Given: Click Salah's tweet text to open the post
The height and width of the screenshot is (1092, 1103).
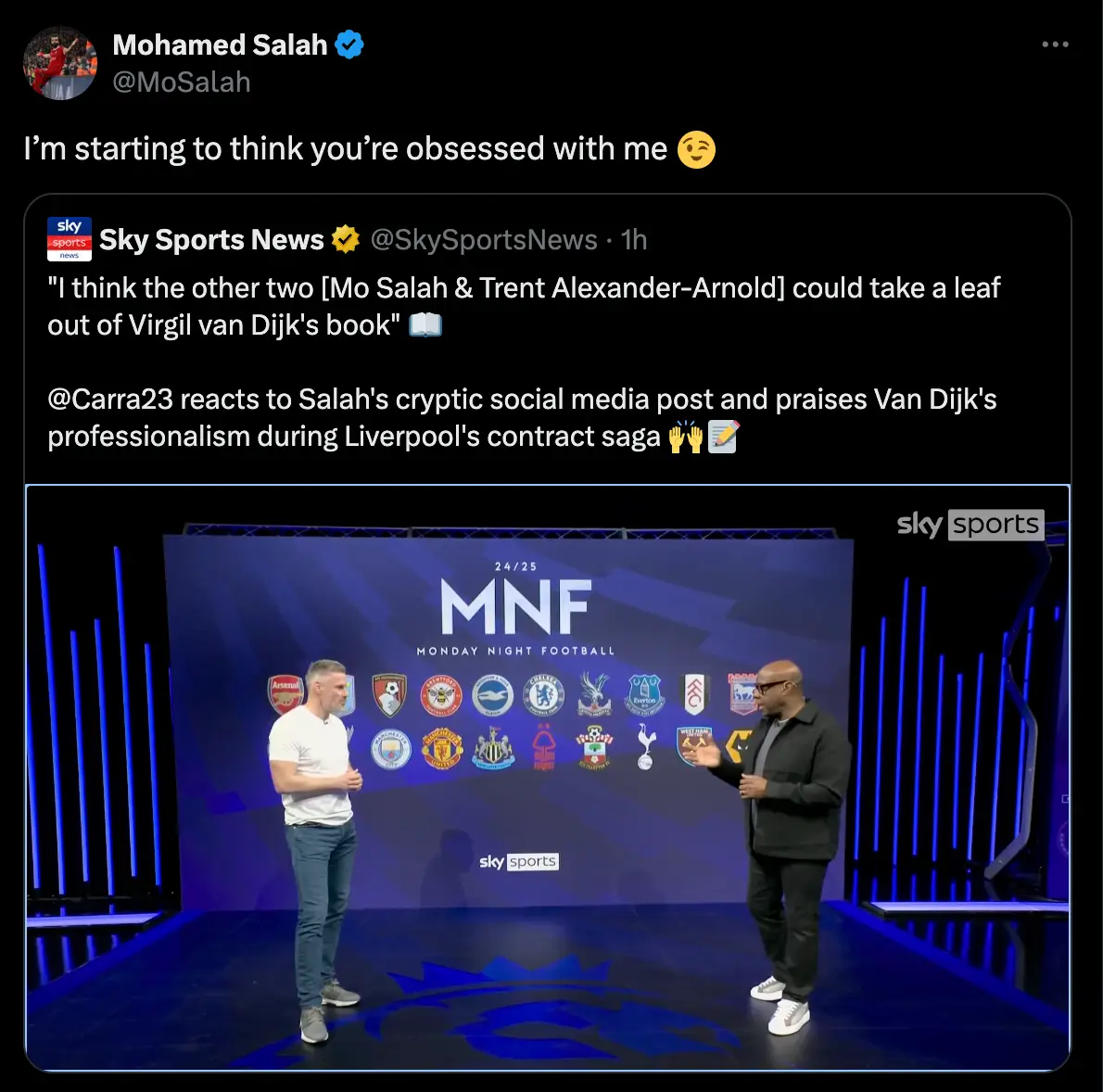Looking at the screenshot, I should click(x=352, y=148).
